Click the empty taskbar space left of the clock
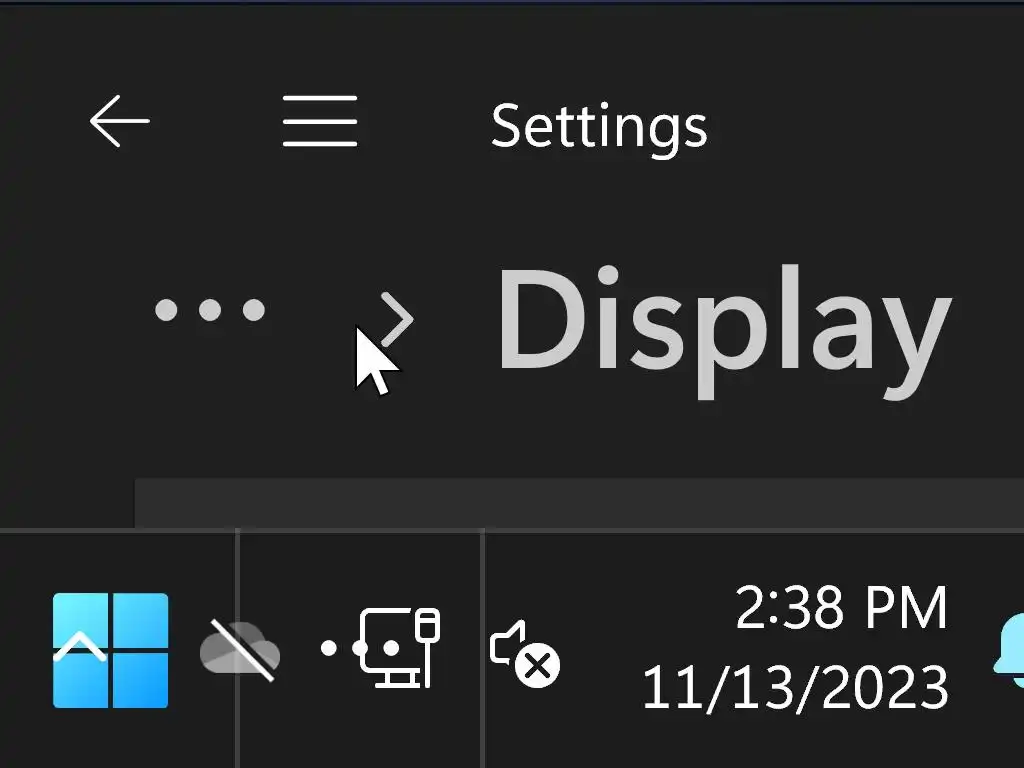 coord(610,650)
